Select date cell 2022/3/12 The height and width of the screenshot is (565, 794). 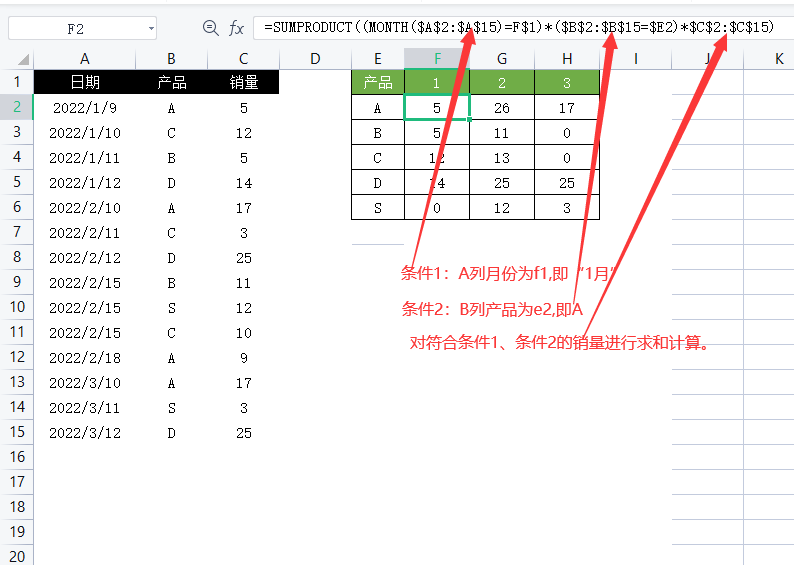(x=85, y=433)
